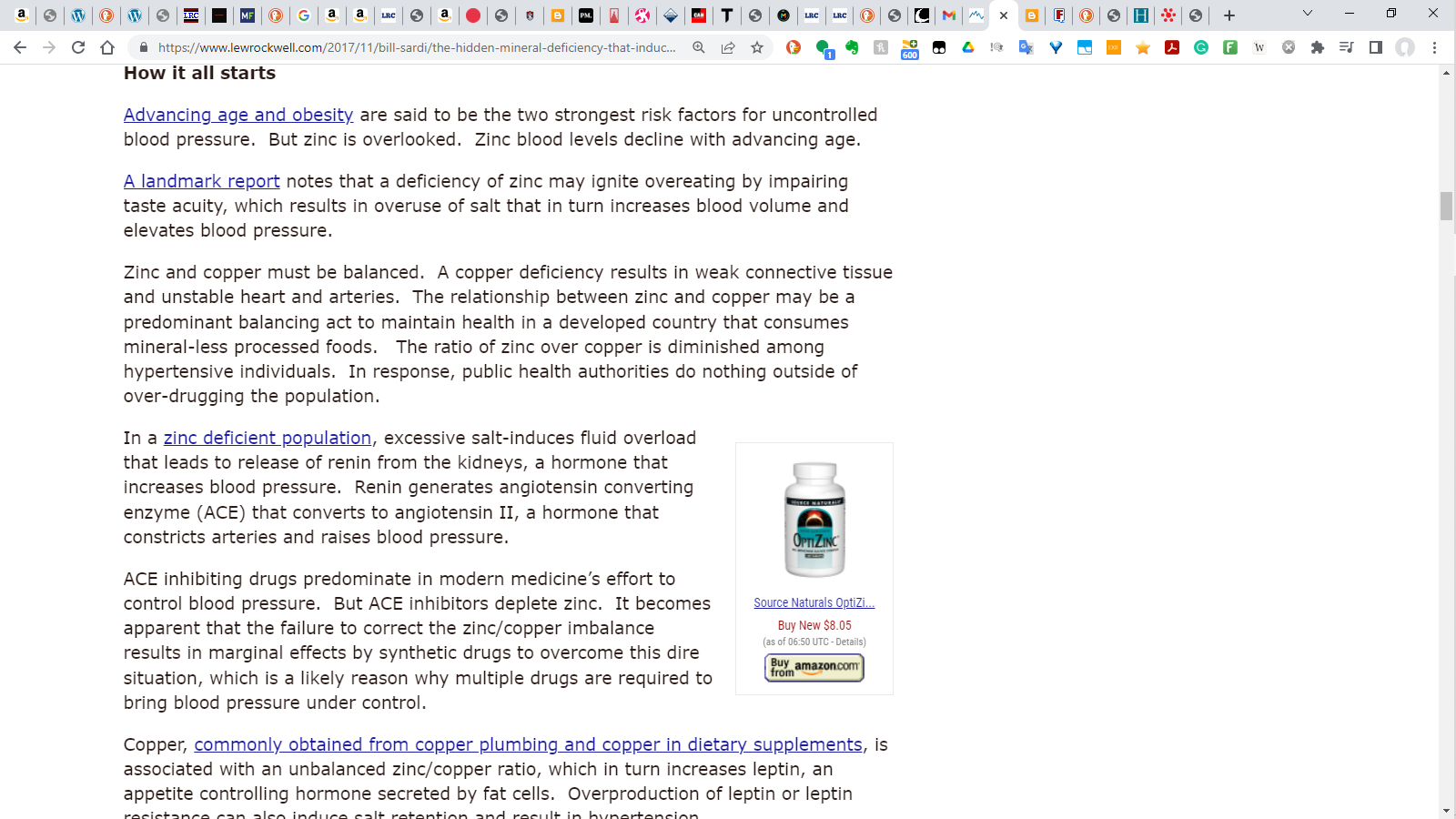The height and width of the screenshot is (819, 1456).
Task: Click the scrollbar down arrow
Action: click(1447, 811)
